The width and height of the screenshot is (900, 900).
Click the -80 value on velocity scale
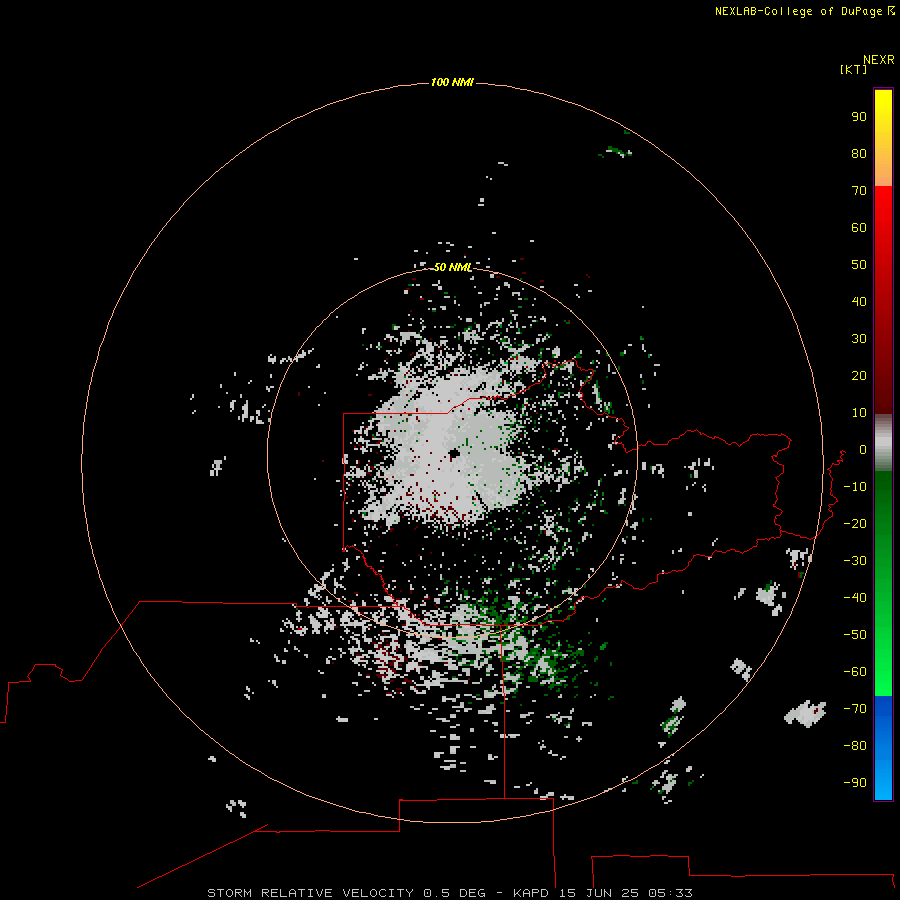(x=855, y=746)
